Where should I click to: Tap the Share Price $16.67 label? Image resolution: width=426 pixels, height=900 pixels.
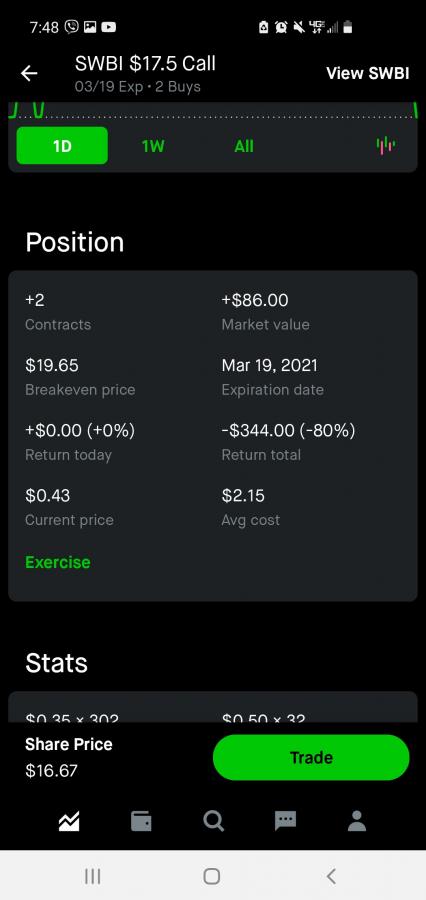68,757
